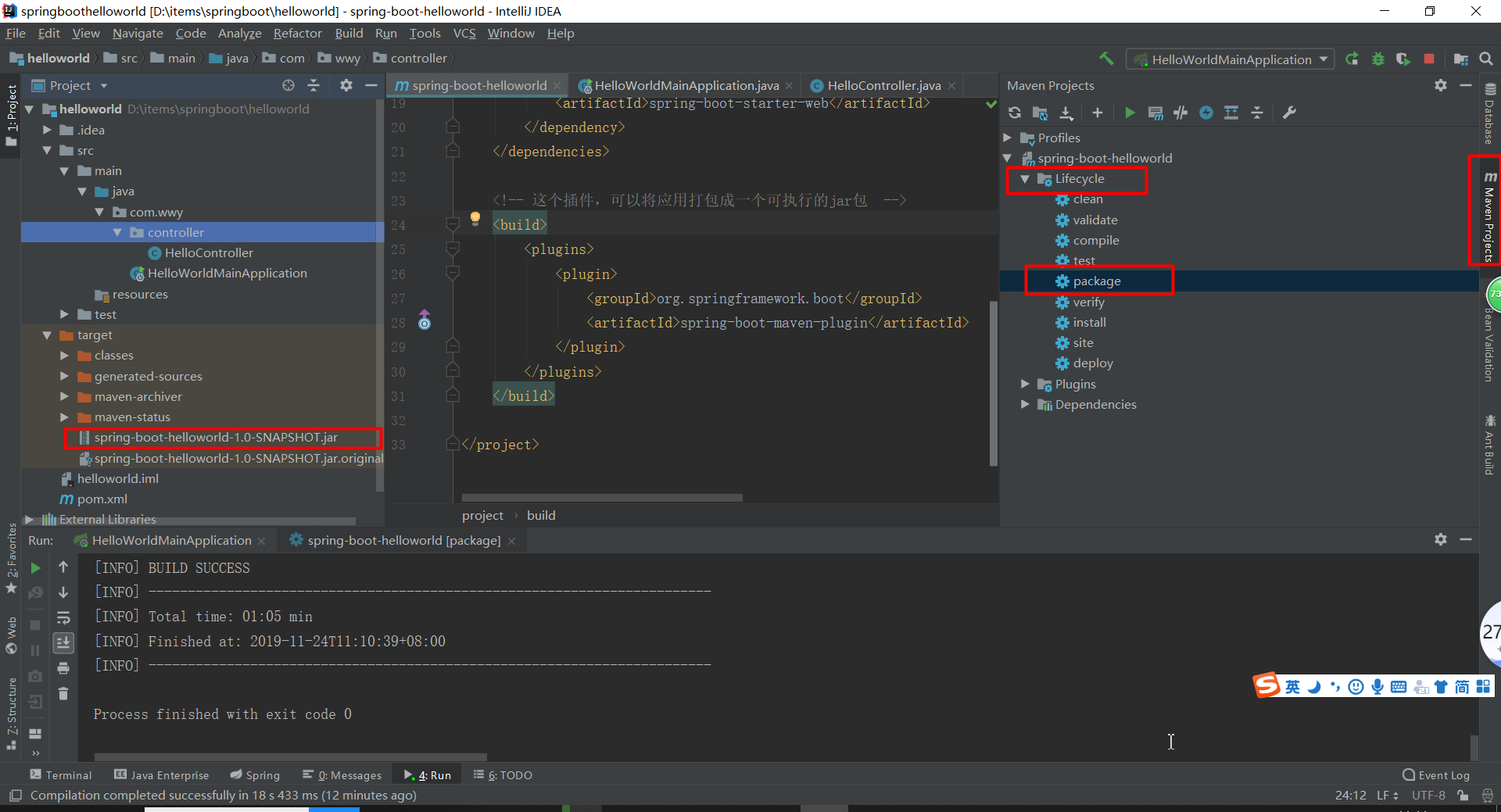Add a Maven project with plus icon
Image resolution: width=1501 pixels, height=812 pixels.
click(1098, 113)
